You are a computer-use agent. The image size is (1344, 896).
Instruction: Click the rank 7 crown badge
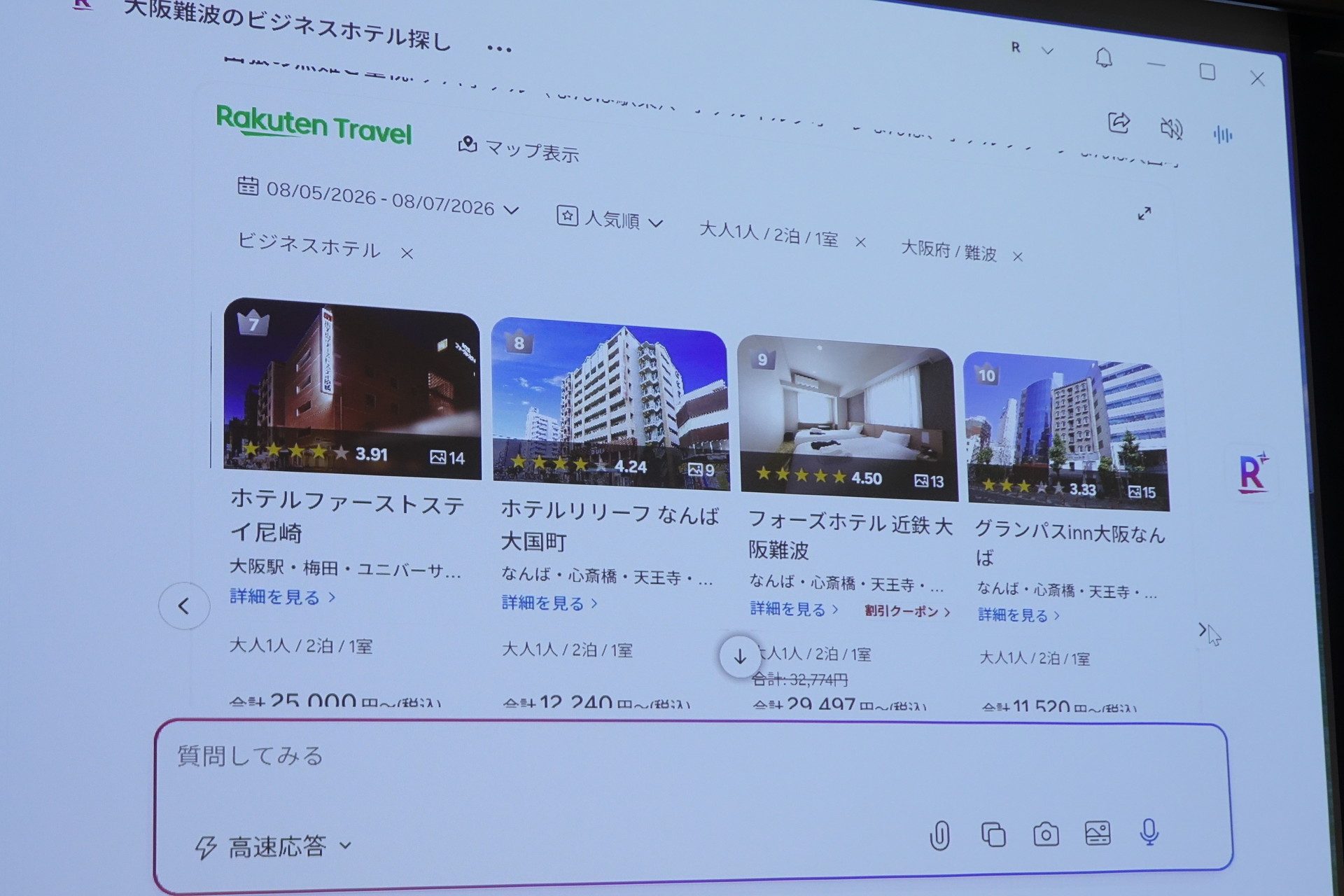[x=253, y=323]
